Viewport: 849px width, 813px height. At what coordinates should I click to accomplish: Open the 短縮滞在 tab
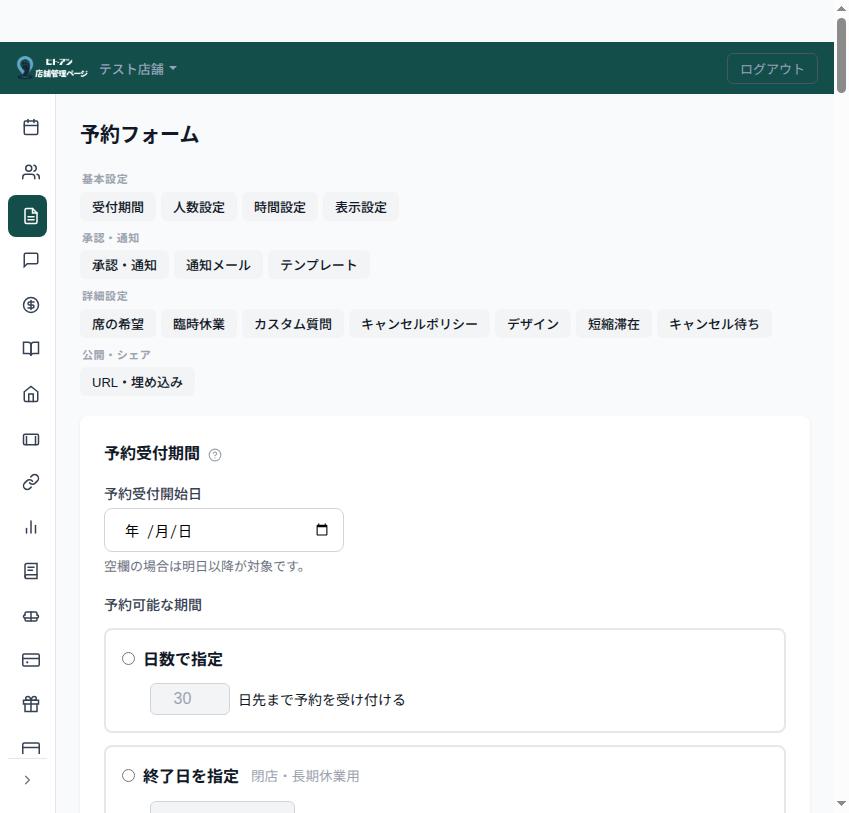point(614,324)
